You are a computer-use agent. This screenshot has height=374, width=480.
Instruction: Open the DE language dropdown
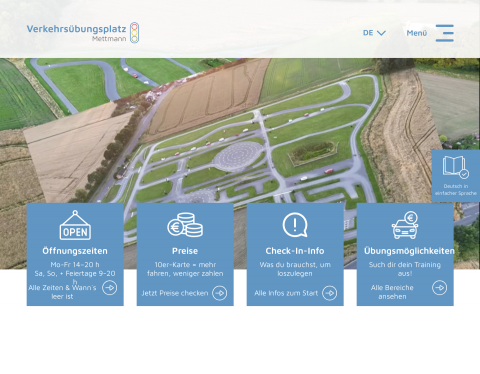coord(374,33)
